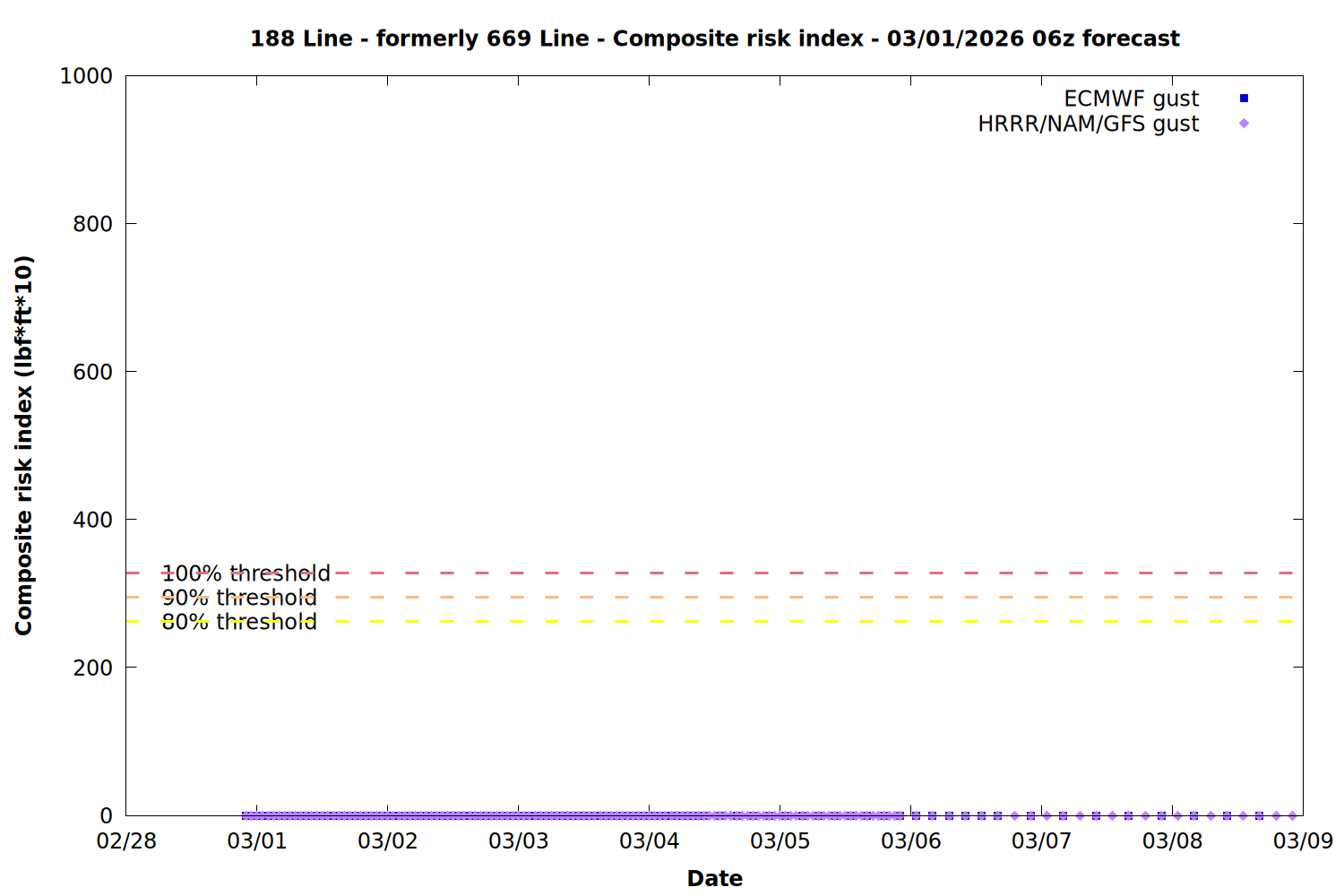Click the Composite risk index y-axis title
The width and height of the screenshot is (1344, 896).
tap(24, 445)
